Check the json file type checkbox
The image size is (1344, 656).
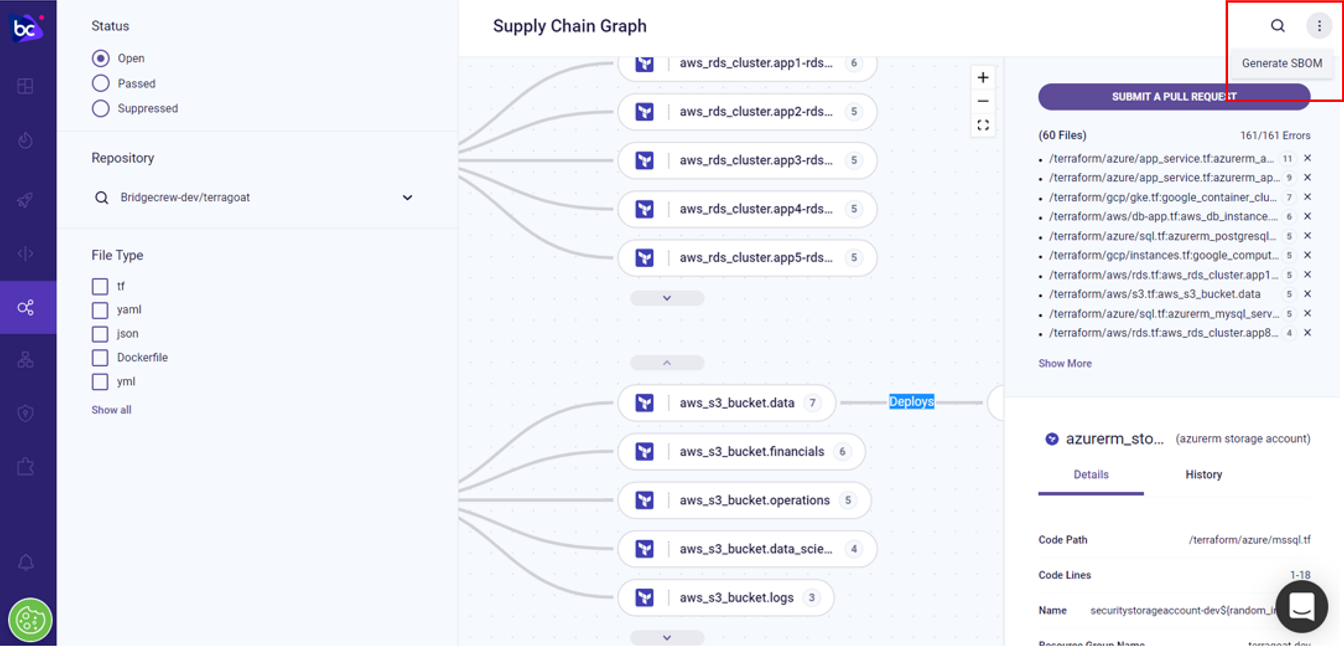[x=100, y=334]
